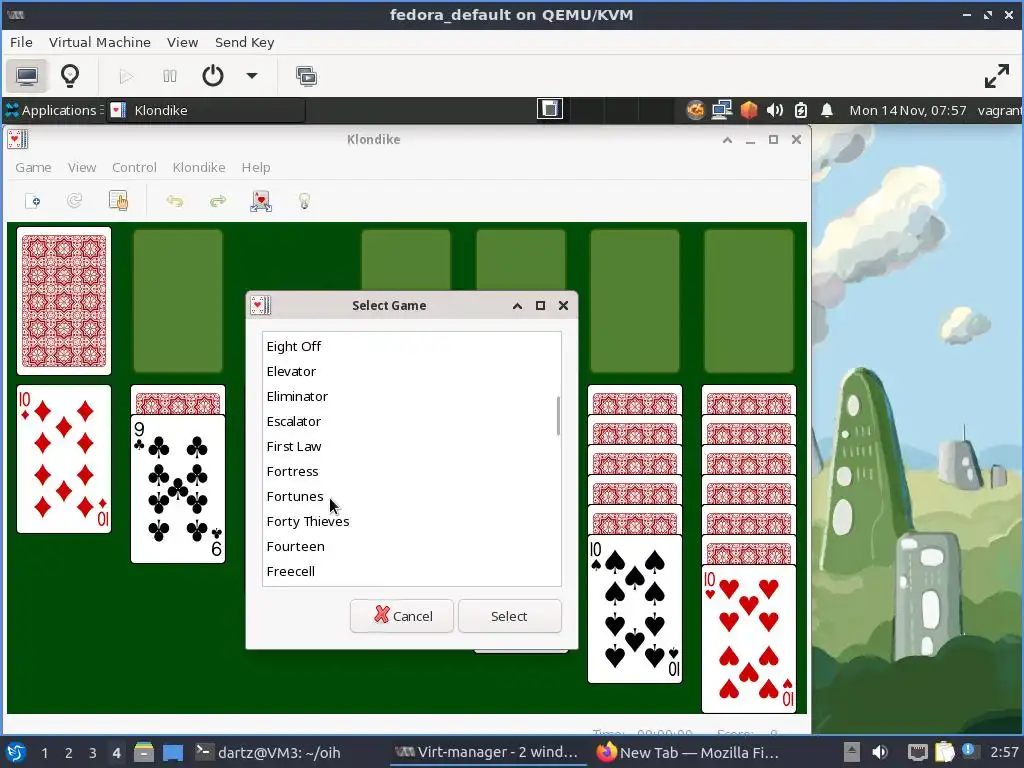Select Fortunes in game list
Image resolution: width=1024 pixels, height=768 pixels.
pyautogui.click(x=411, y=496)
